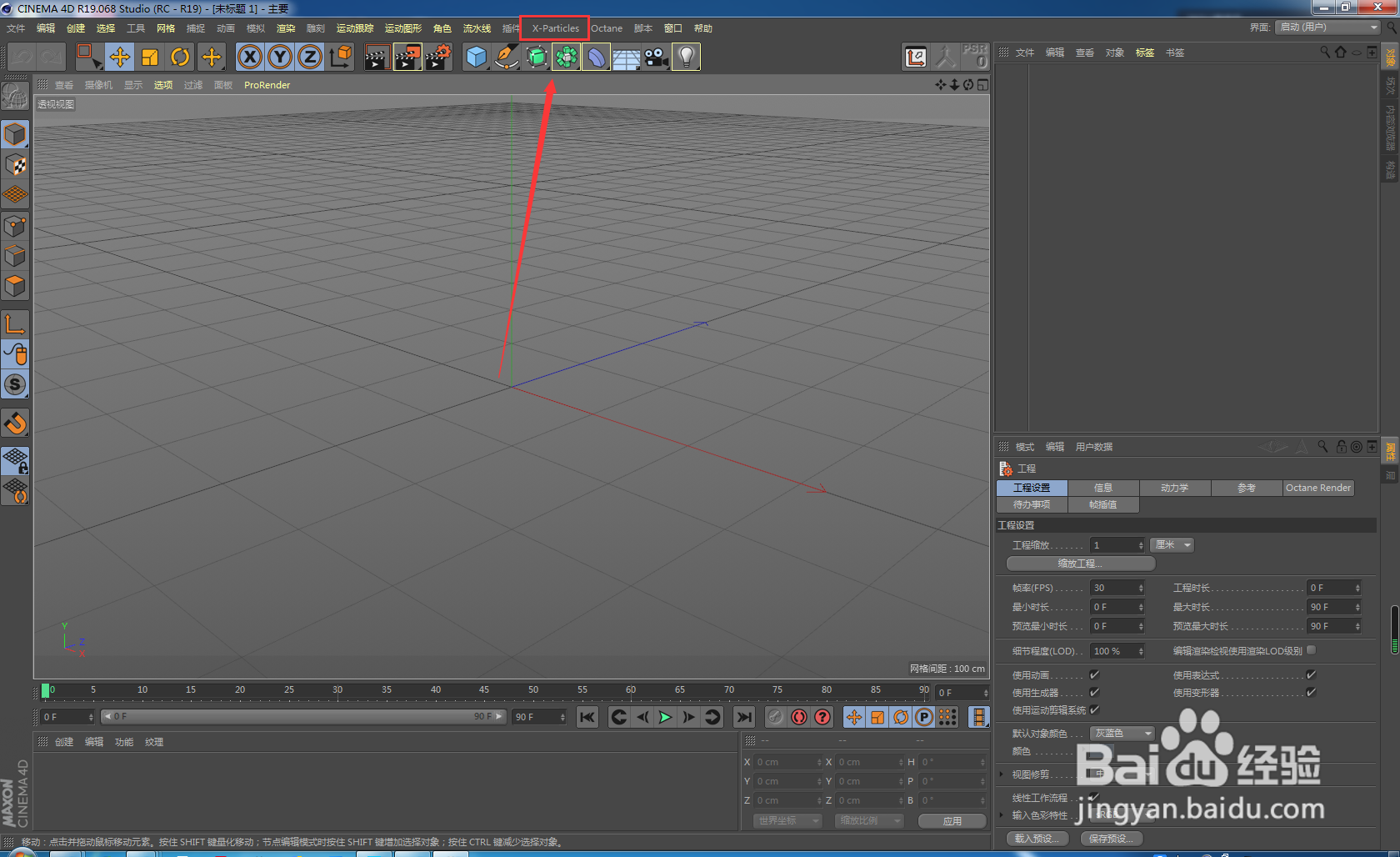Click the green subdivision generator icon

coord(537,57)
